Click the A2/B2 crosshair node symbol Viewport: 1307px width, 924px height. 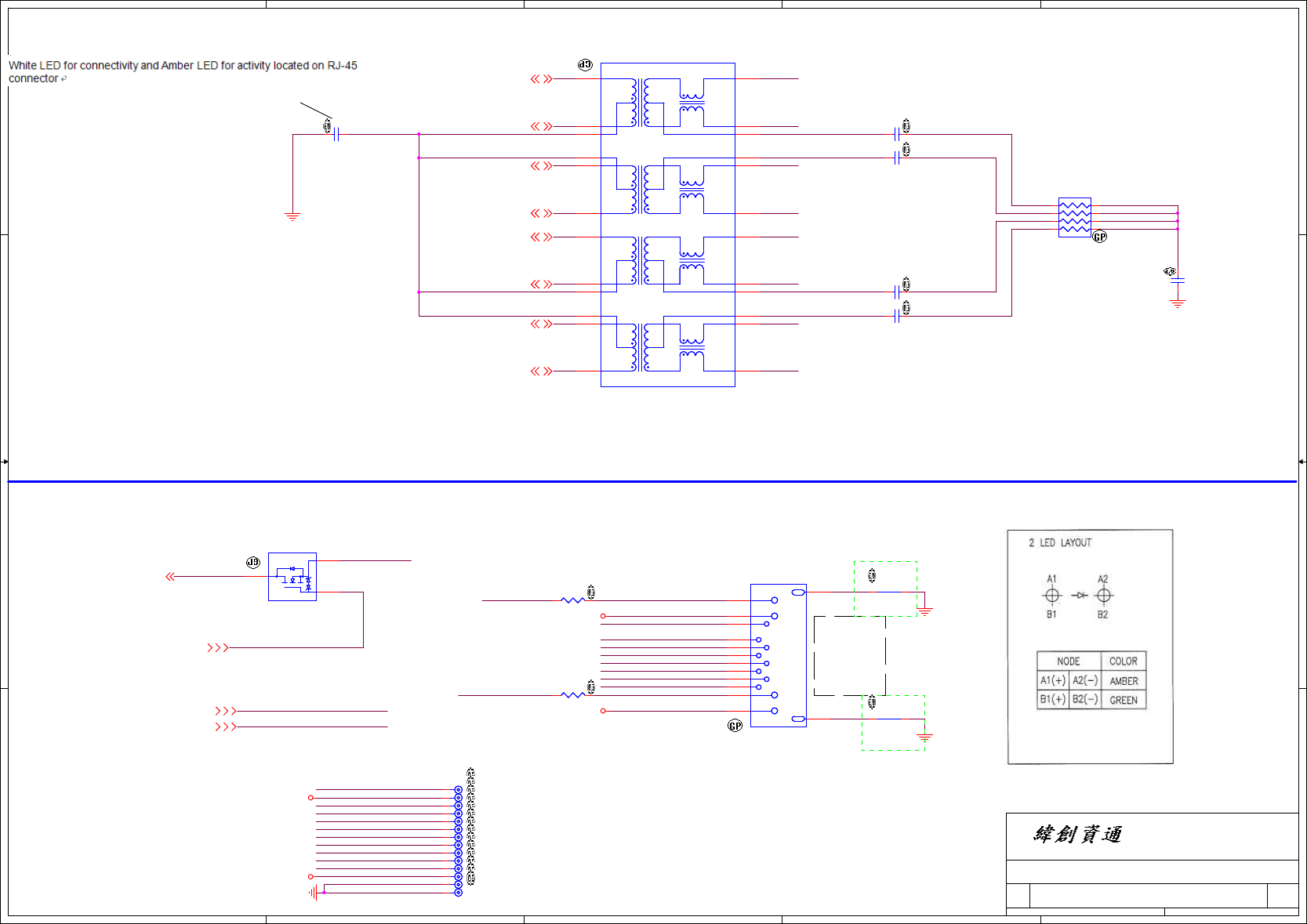point(1104,596)
